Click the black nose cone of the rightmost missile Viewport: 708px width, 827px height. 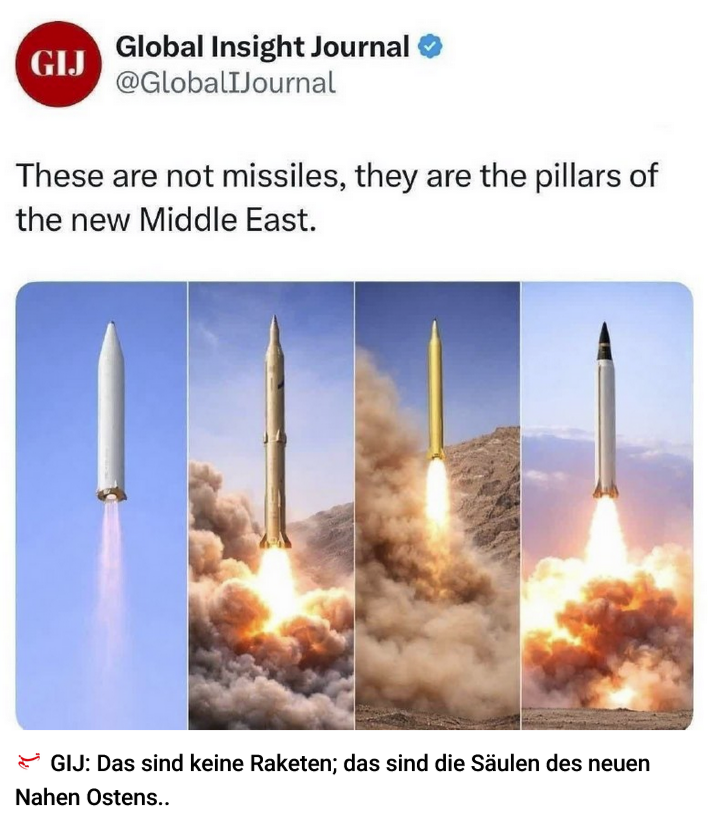point(605,341)
